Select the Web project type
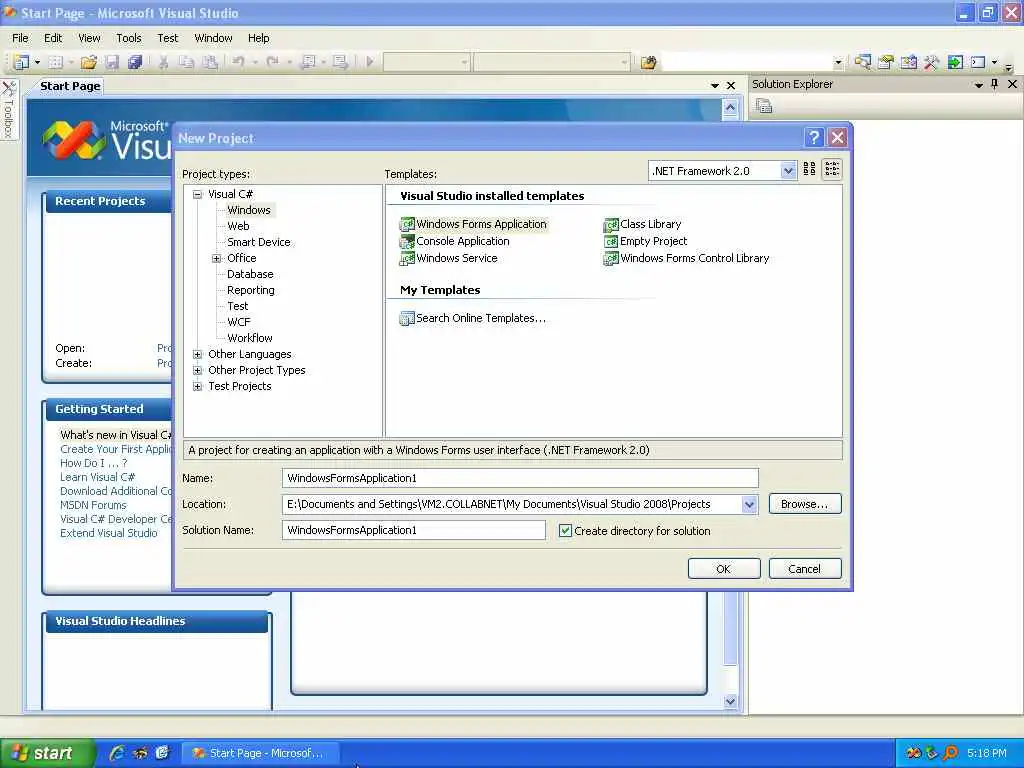The image size is (1024, 768). pyautogui.click(x=238, y=226)
